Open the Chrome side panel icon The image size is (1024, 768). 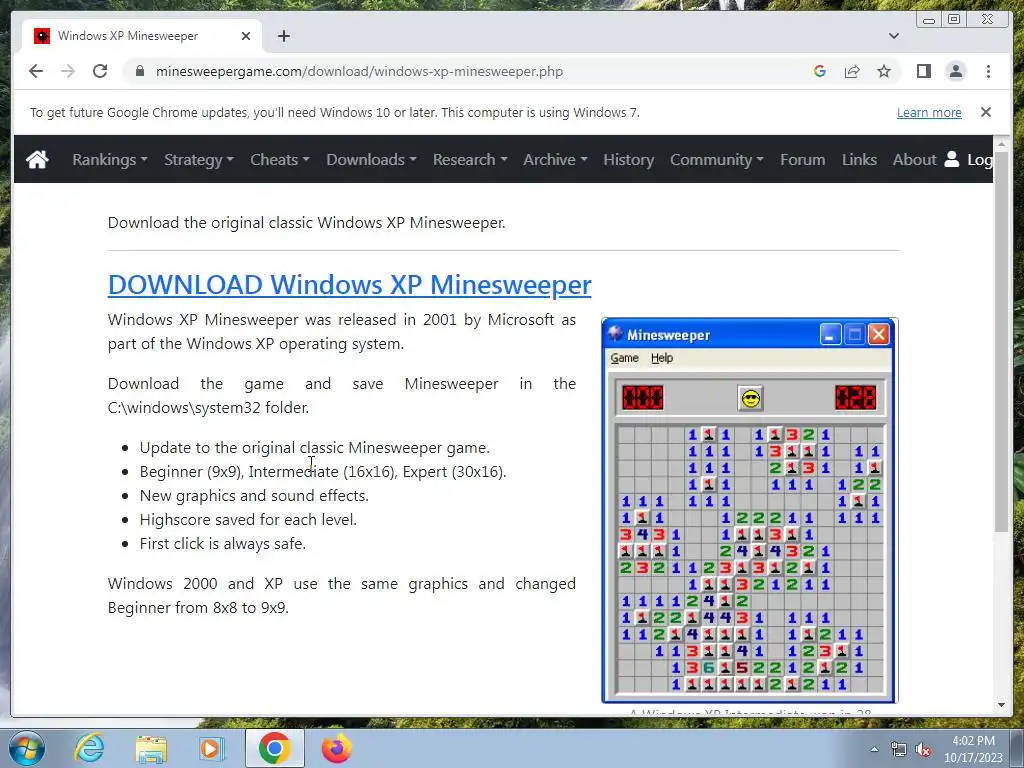click(923, 71)
